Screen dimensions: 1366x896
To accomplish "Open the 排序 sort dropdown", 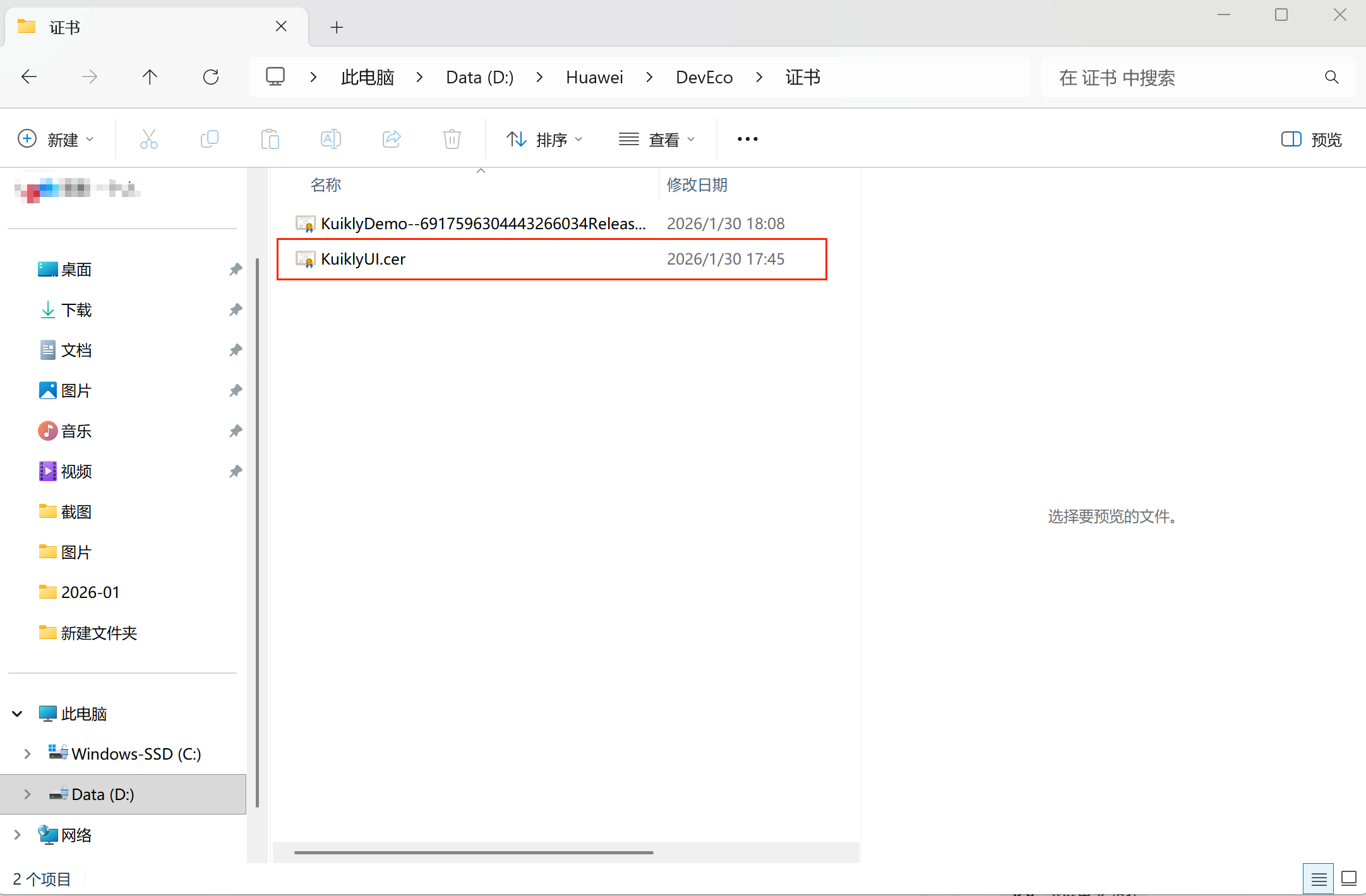I will [x=544, y=140].
